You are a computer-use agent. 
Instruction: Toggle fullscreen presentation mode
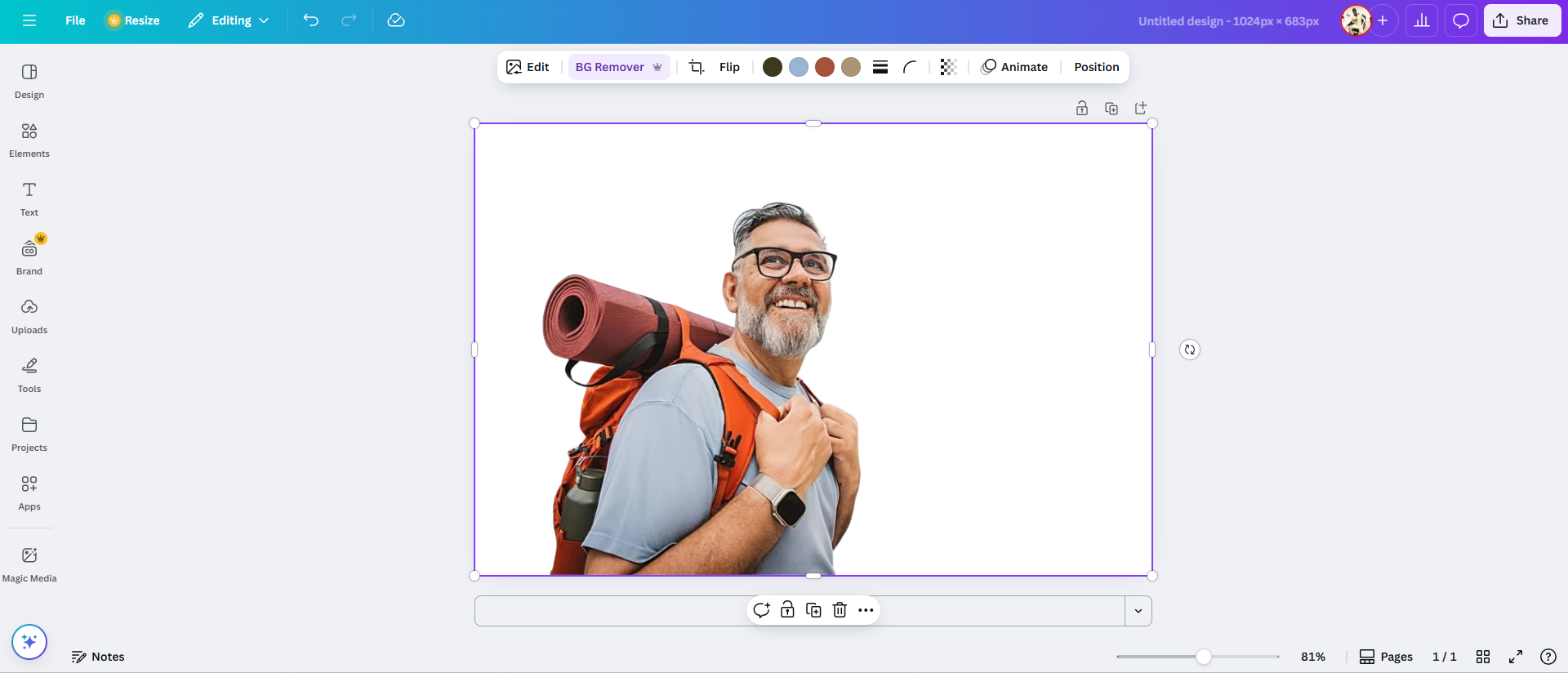point(1516,657)
